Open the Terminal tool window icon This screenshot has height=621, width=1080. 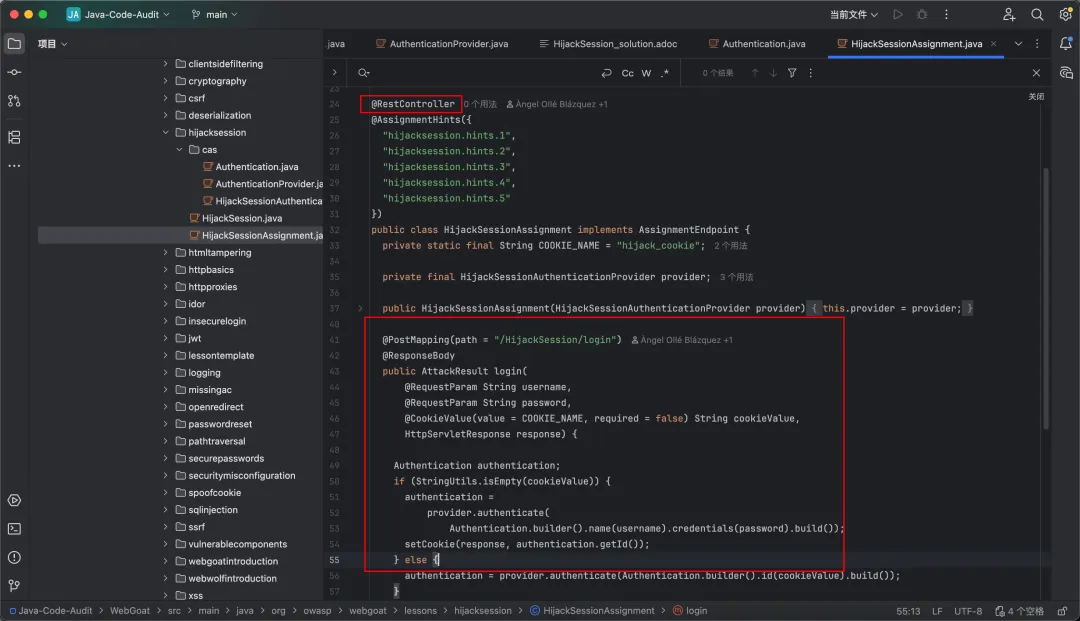pos(14,529)
